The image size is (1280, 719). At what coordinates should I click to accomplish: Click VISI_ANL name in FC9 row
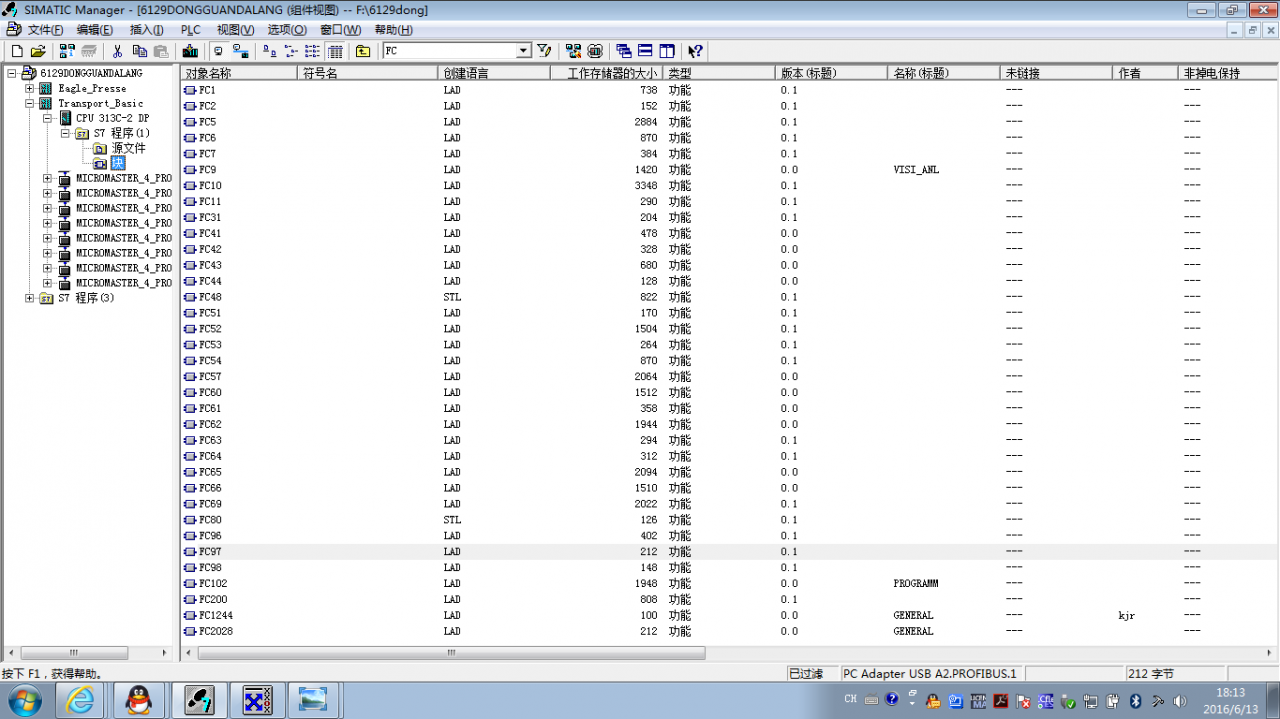916,170
